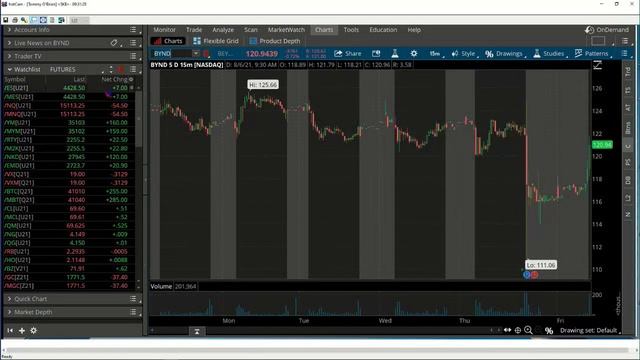Open Watchlist gadget menu icon
This screenshot has height=360, width=640.
[x=133, y=69]
